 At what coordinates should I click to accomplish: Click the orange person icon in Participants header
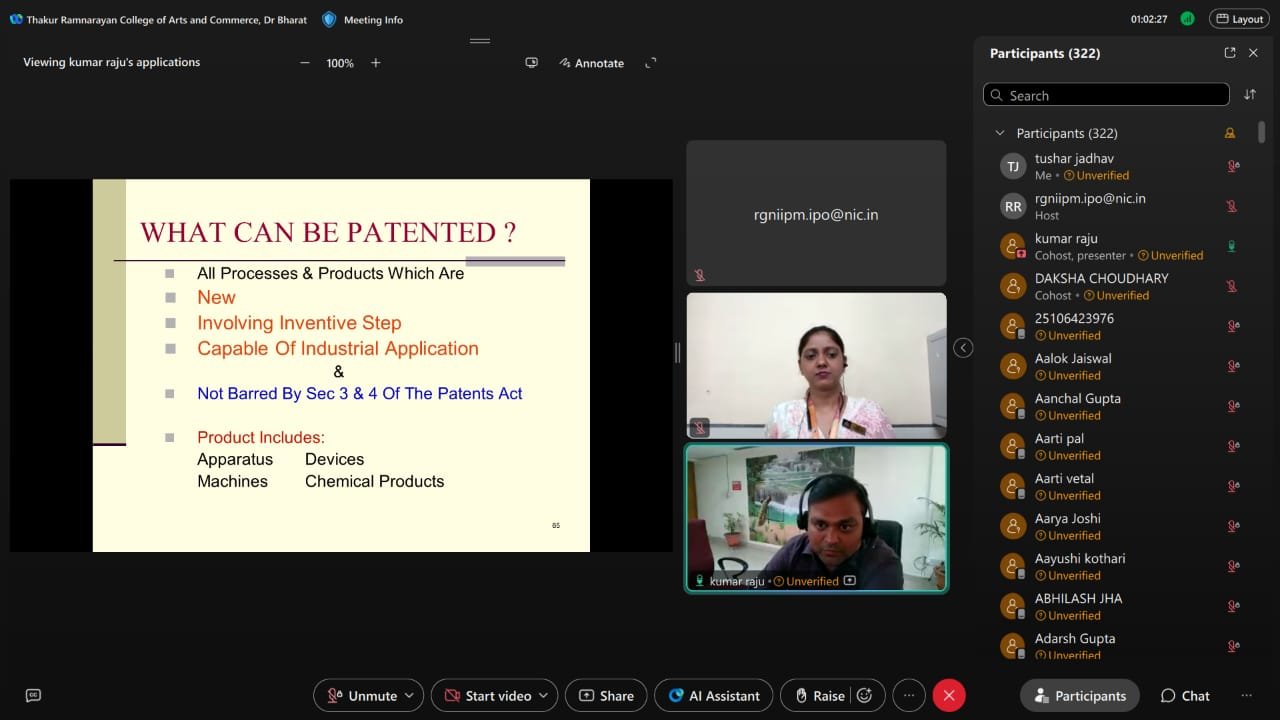[1230, 133]
